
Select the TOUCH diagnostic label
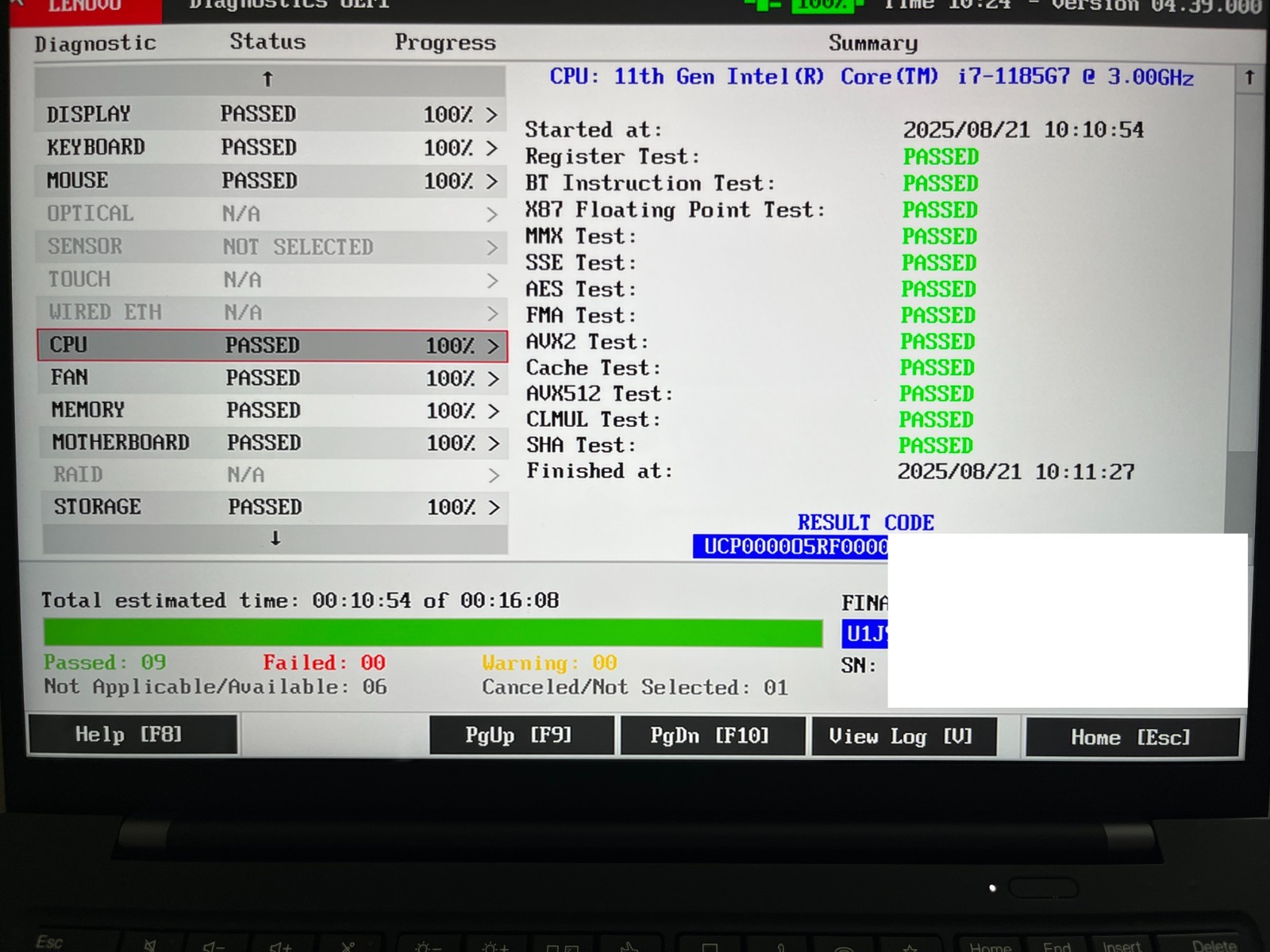tap(79, 279)
